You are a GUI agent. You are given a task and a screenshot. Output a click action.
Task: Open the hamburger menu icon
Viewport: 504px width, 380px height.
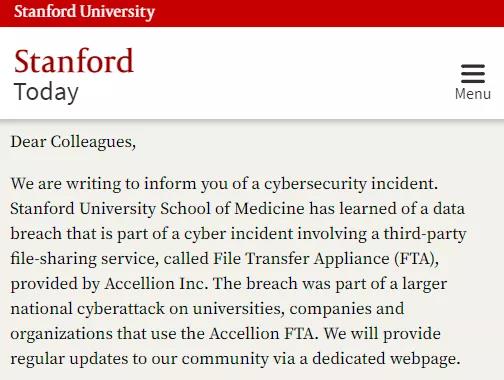[x=473, y=74]
